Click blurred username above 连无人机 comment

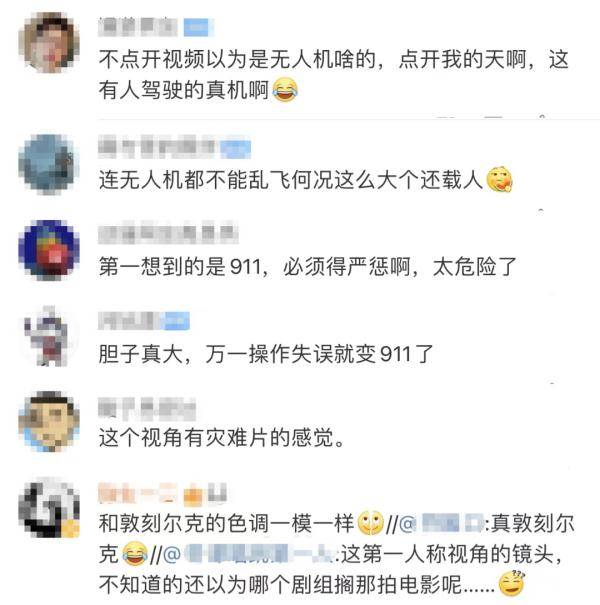point(156,147)
